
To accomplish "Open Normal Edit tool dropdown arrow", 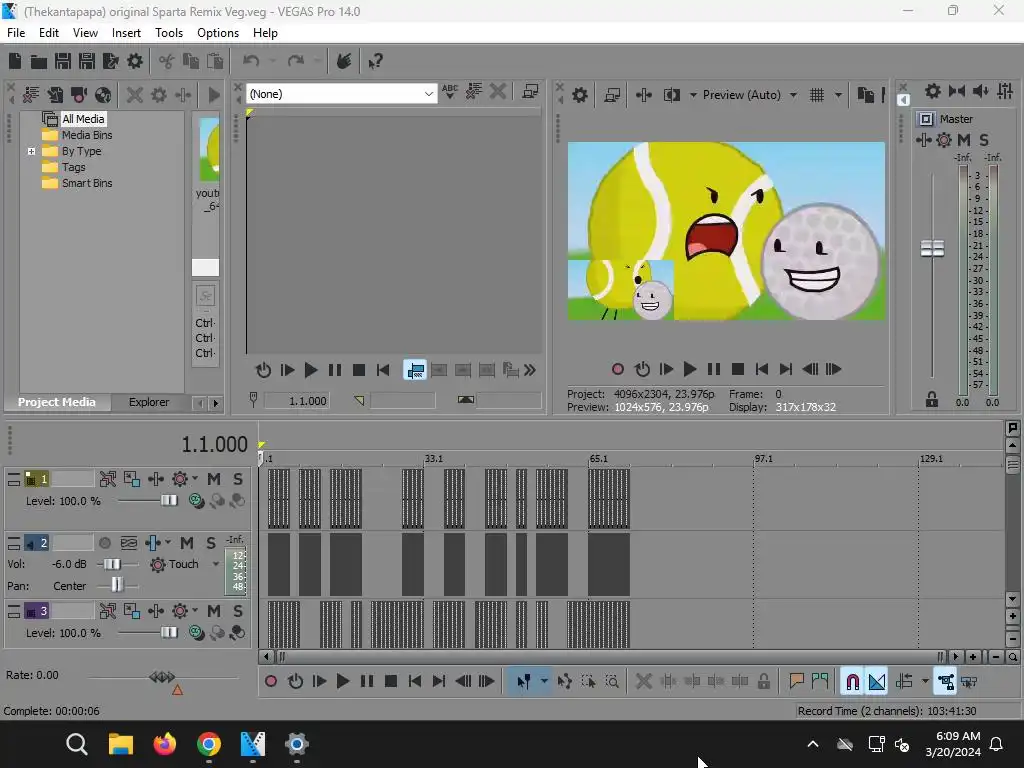I will (x=543, y=682).
